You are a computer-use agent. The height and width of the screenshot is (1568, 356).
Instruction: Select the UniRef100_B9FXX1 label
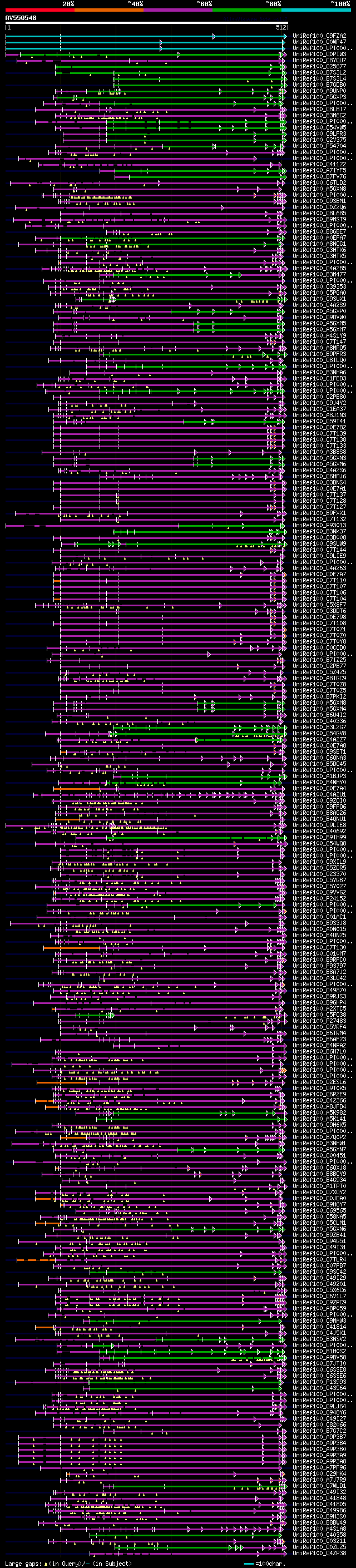319,513
